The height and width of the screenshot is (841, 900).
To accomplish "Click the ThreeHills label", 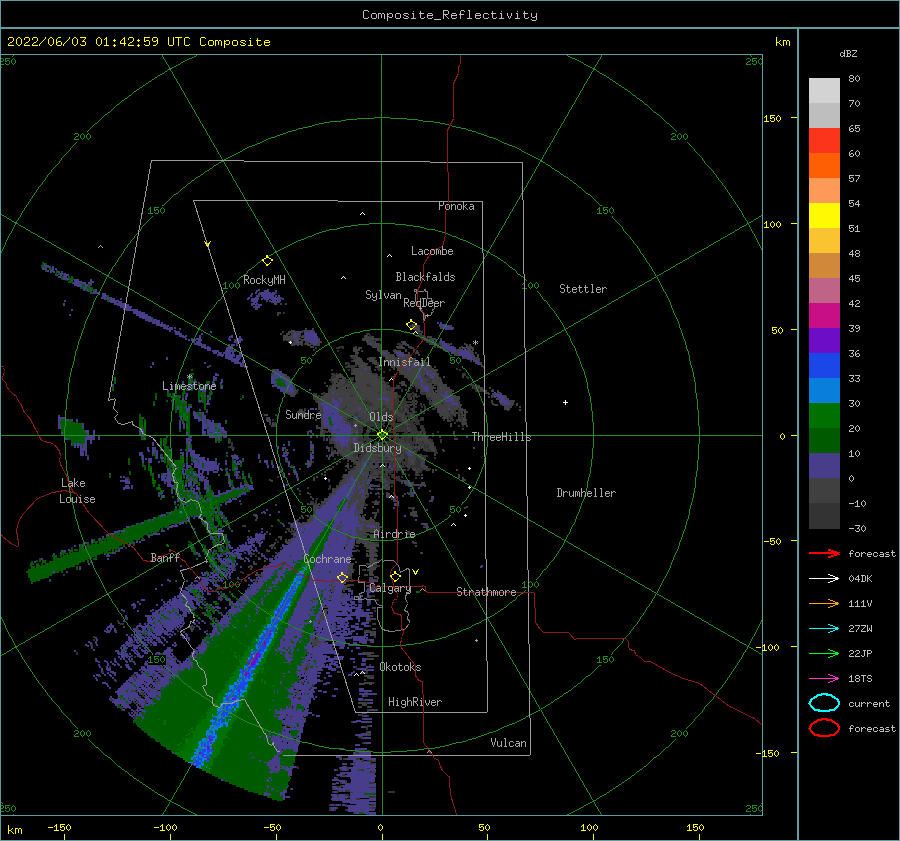I will (502, 437).
